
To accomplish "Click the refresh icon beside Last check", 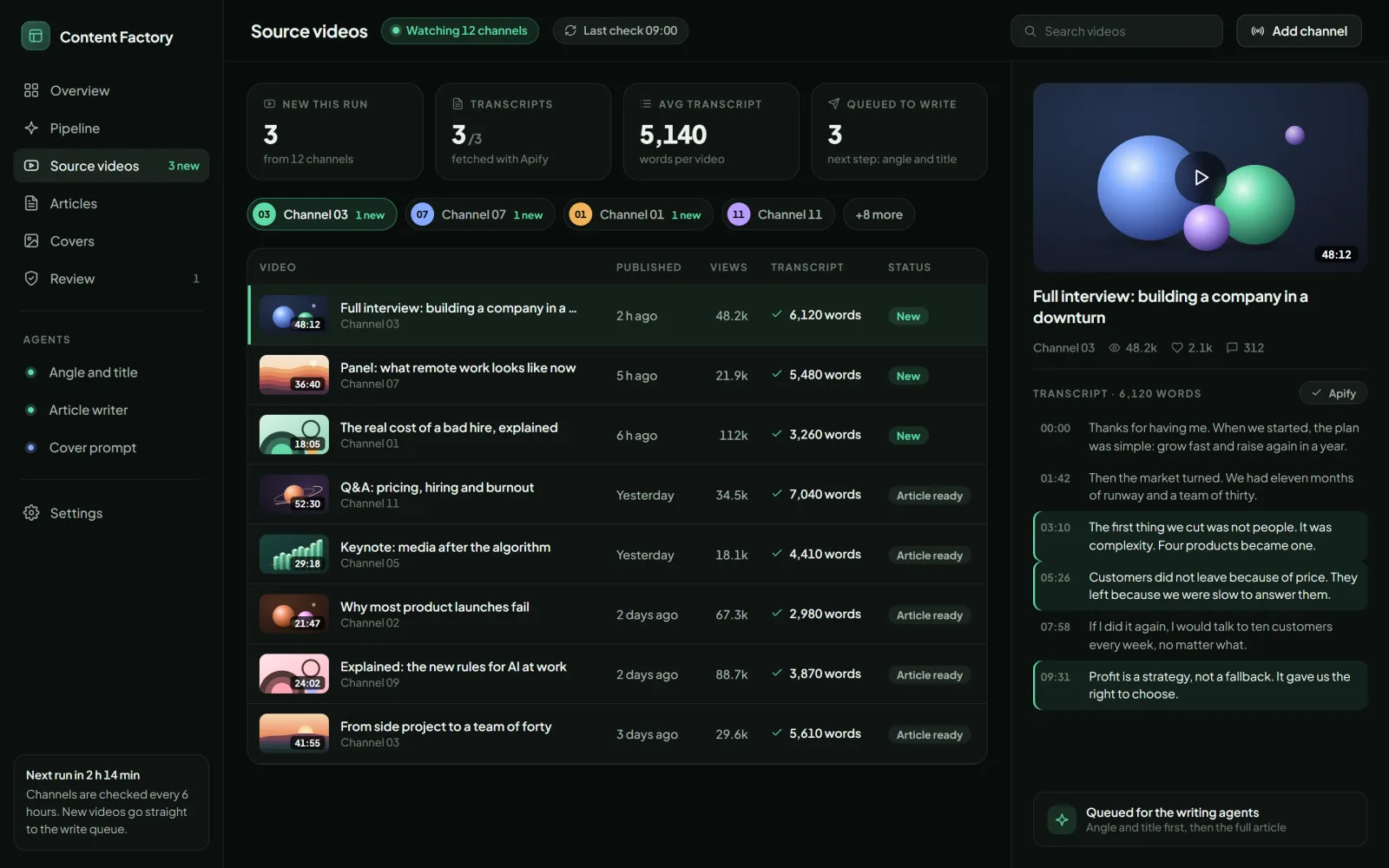I will tap(570, 30).
